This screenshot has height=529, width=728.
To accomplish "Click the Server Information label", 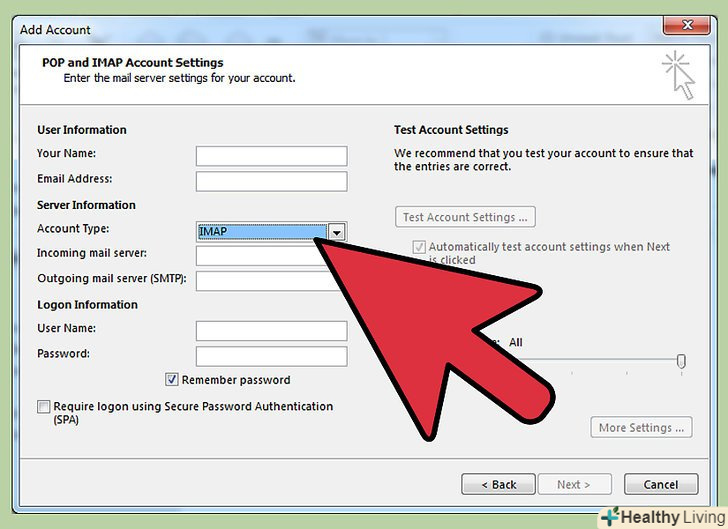I will coord(86,205).
